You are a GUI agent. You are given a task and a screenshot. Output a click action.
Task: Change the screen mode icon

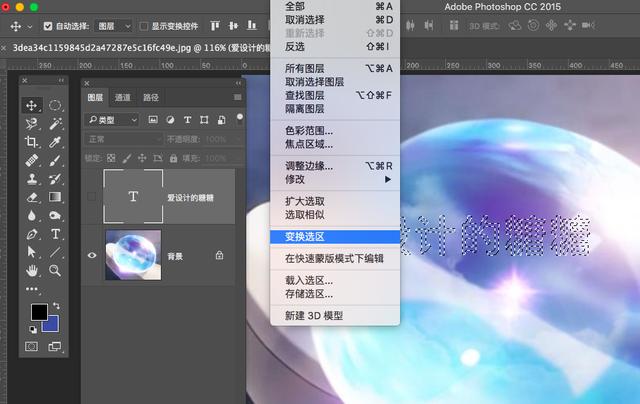tap(55, 346)
